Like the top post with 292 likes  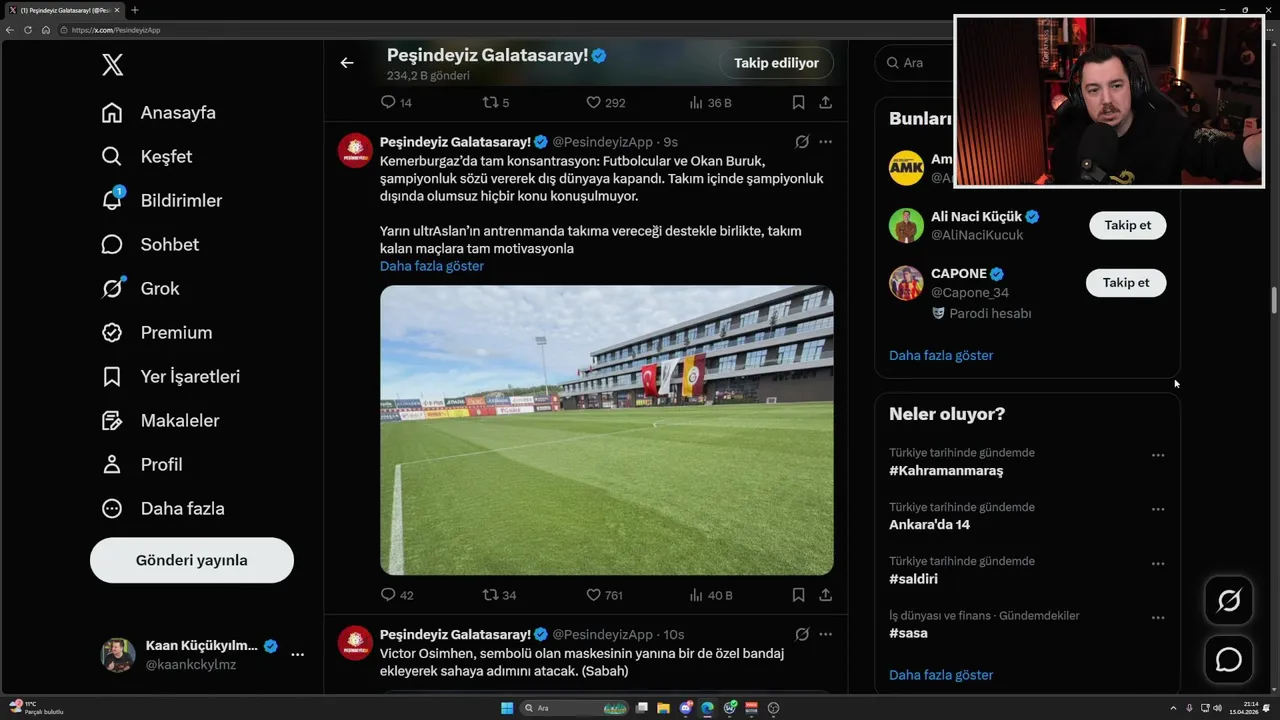(x=606, y=103)
